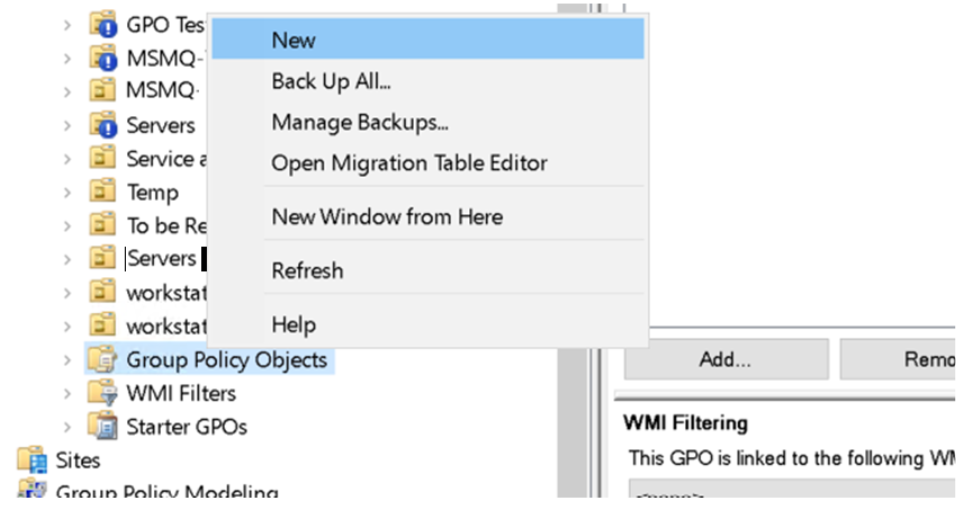The width and height of the screenshot is (958, 531).
Task: Click the Group Policy Modeling icon
Action: click(32, 492)
